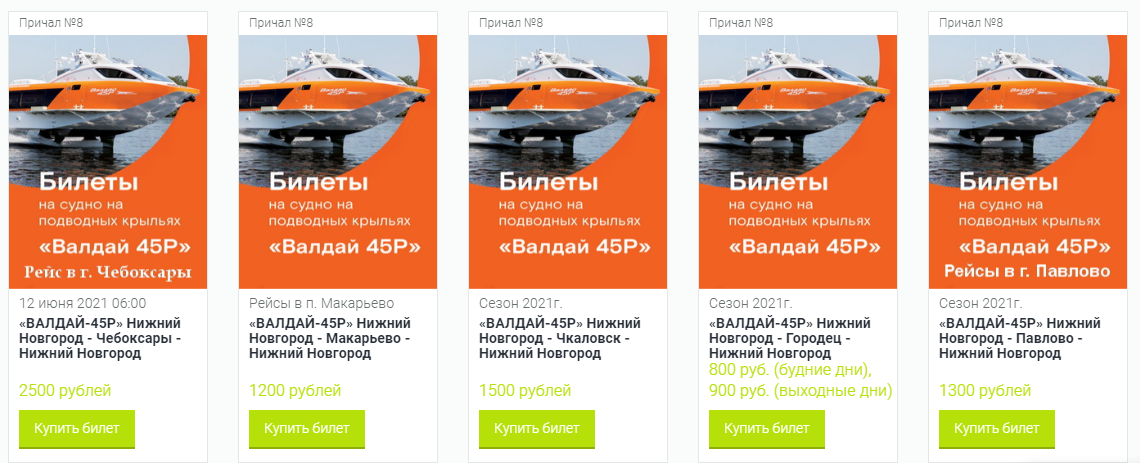The height and width of the screenshot is (463, 1140).
Task: Click the 12 июня 2021 06:00 date
Action: pos(82,303)
